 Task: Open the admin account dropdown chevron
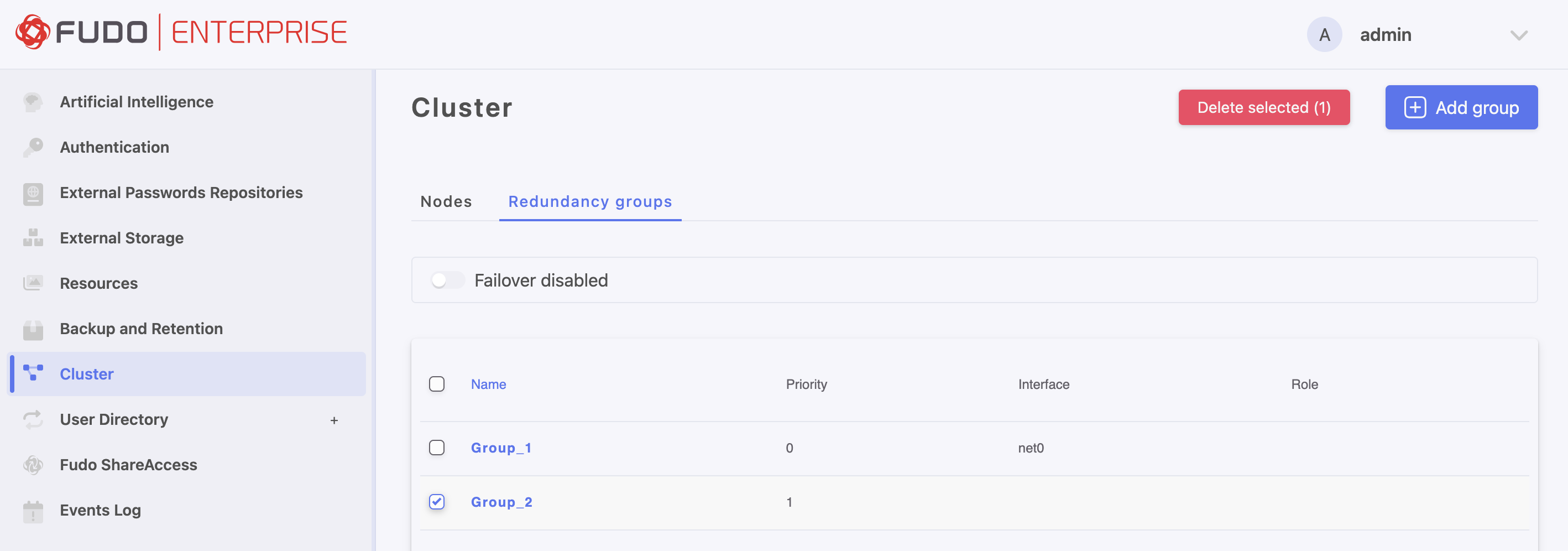coord(1519,35)
